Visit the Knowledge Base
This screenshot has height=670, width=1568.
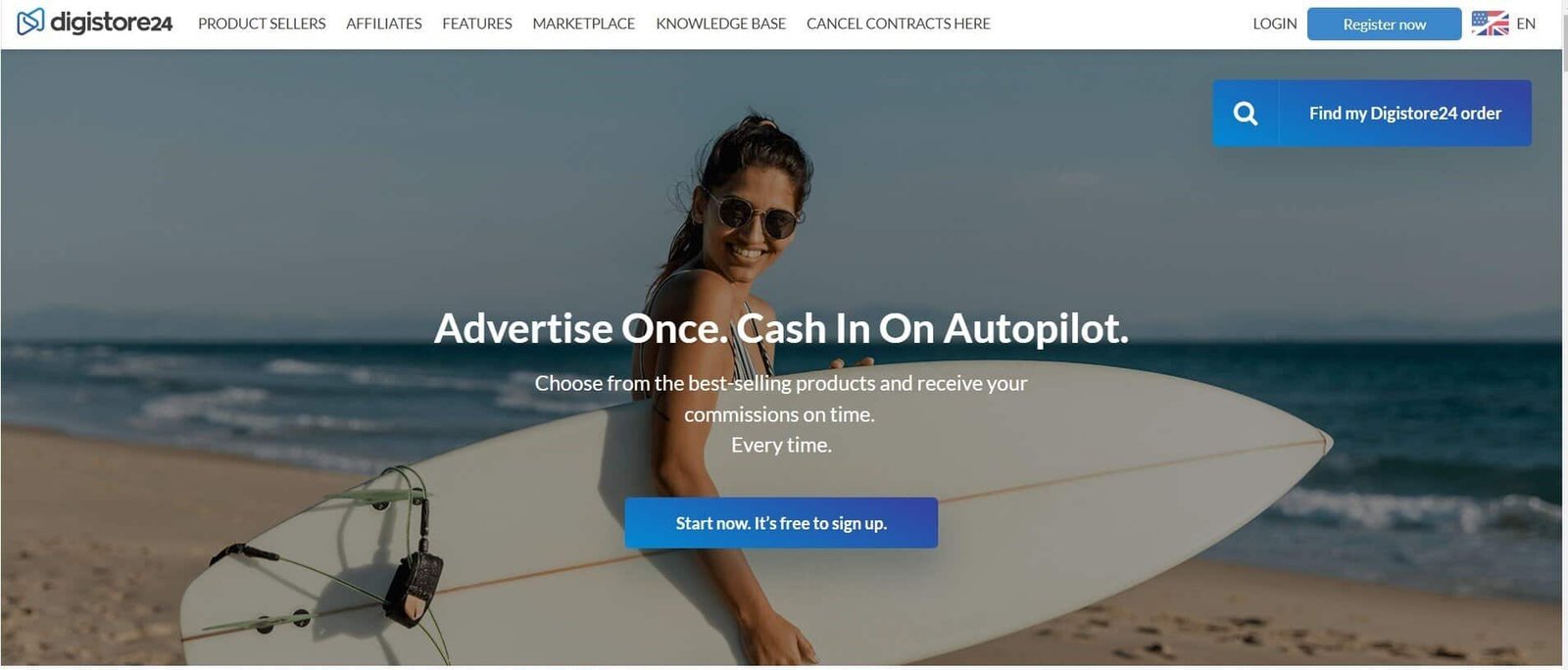tap(721, 24)
